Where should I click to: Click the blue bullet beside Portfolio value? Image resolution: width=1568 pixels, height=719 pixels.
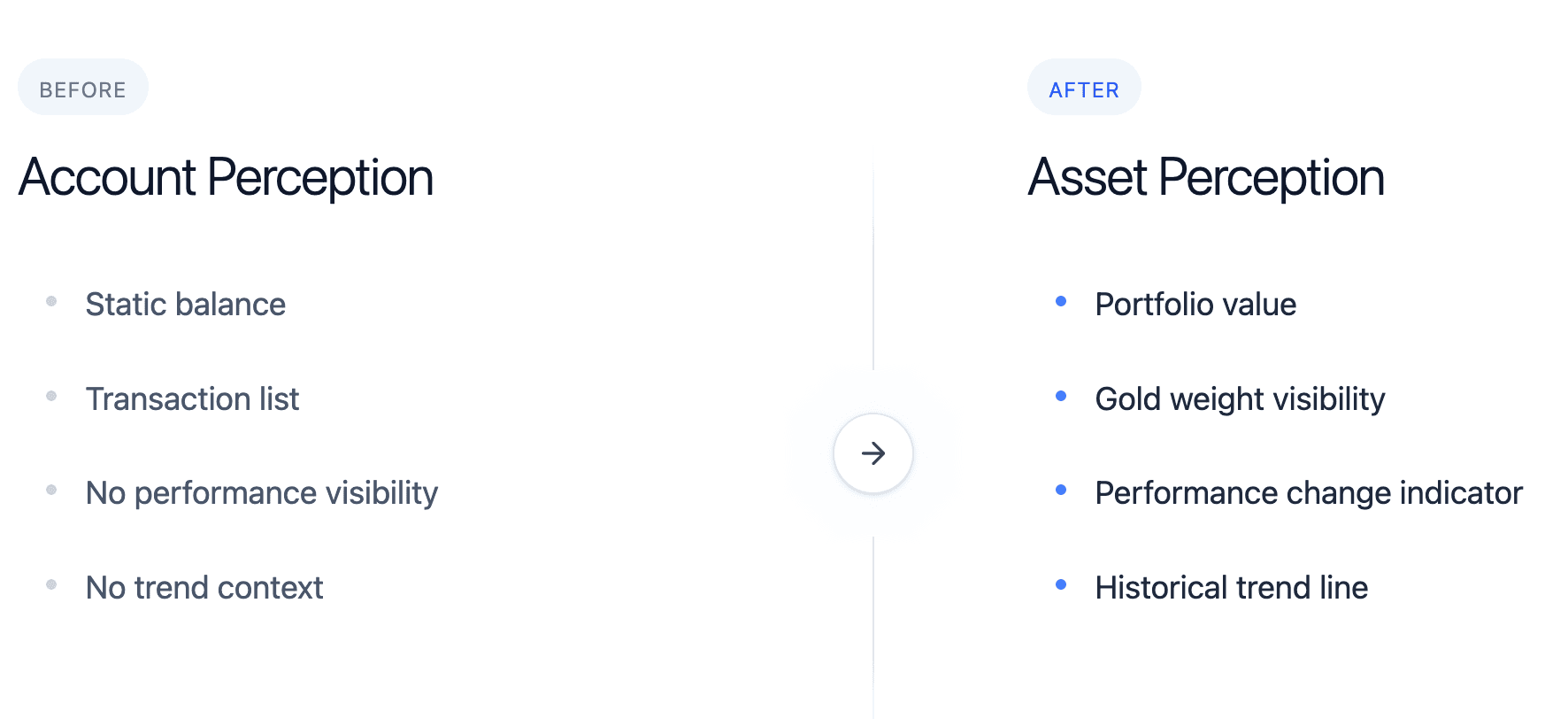[1061, 302]
